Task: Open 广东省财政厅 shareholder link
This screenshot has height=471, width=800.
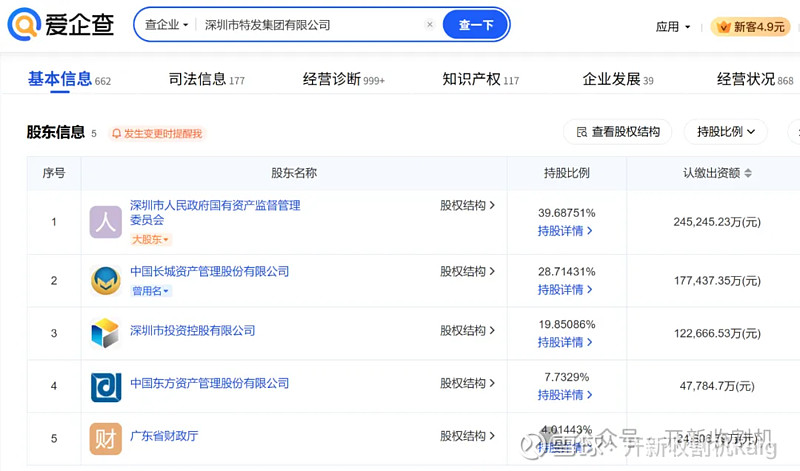Action: 164,436
